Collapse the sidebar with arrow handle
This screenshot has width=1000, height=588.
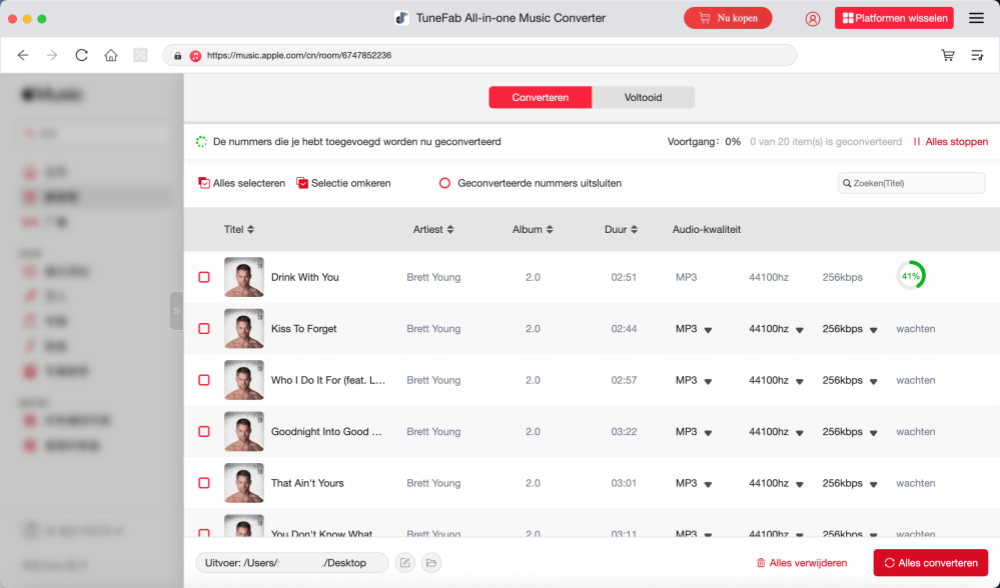pyautogui.click(x=177, y=311)
